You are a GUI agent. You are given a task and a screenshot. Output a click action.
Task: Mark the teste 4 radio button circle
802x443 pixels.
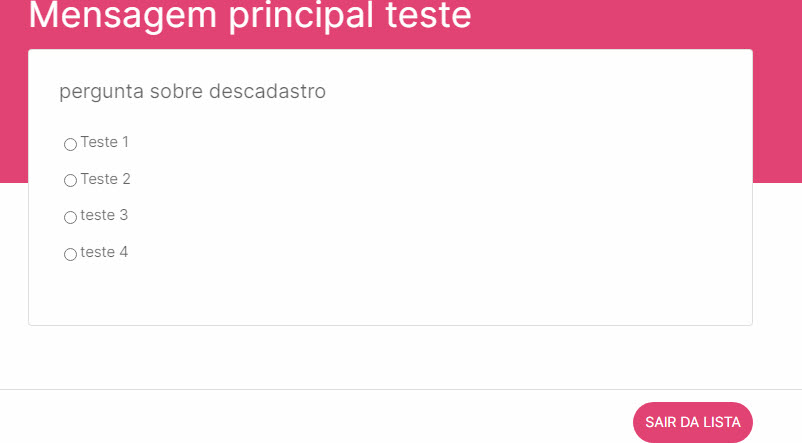coord(70,255)
